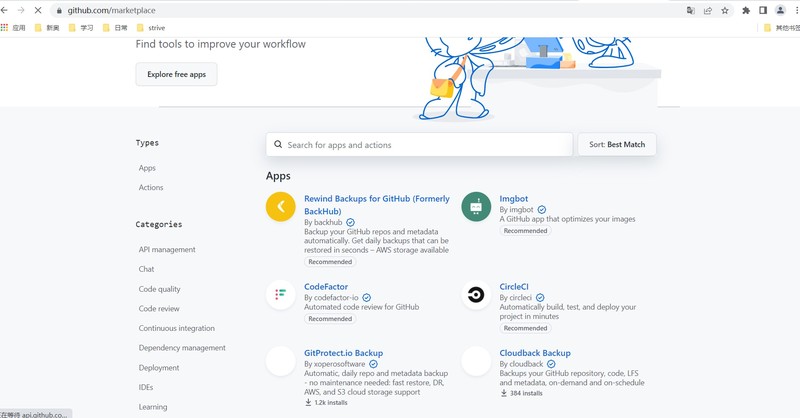Viewport: 800px width, 418px height.
Task: Select the Deployment category
Action: 159,367
